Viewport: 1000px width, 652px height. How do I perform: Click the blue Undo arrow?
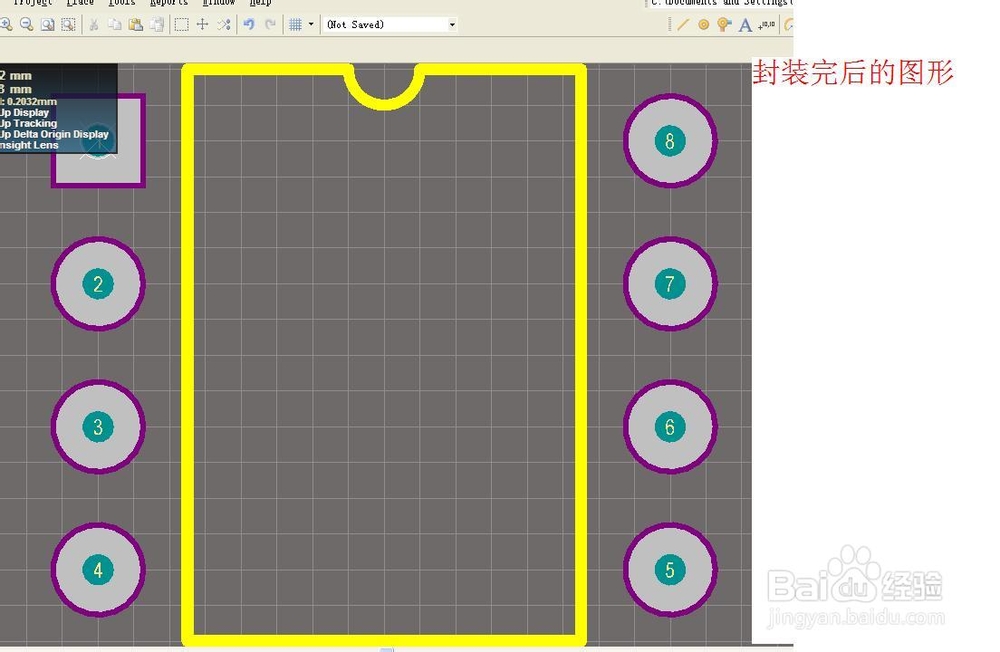(249, 25)
